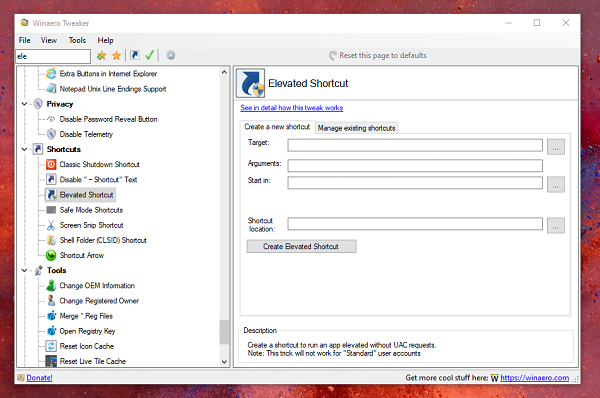600x398 pixels.
Task: Open See in detail how this tweak works link
Action: [x=292, y=108]
